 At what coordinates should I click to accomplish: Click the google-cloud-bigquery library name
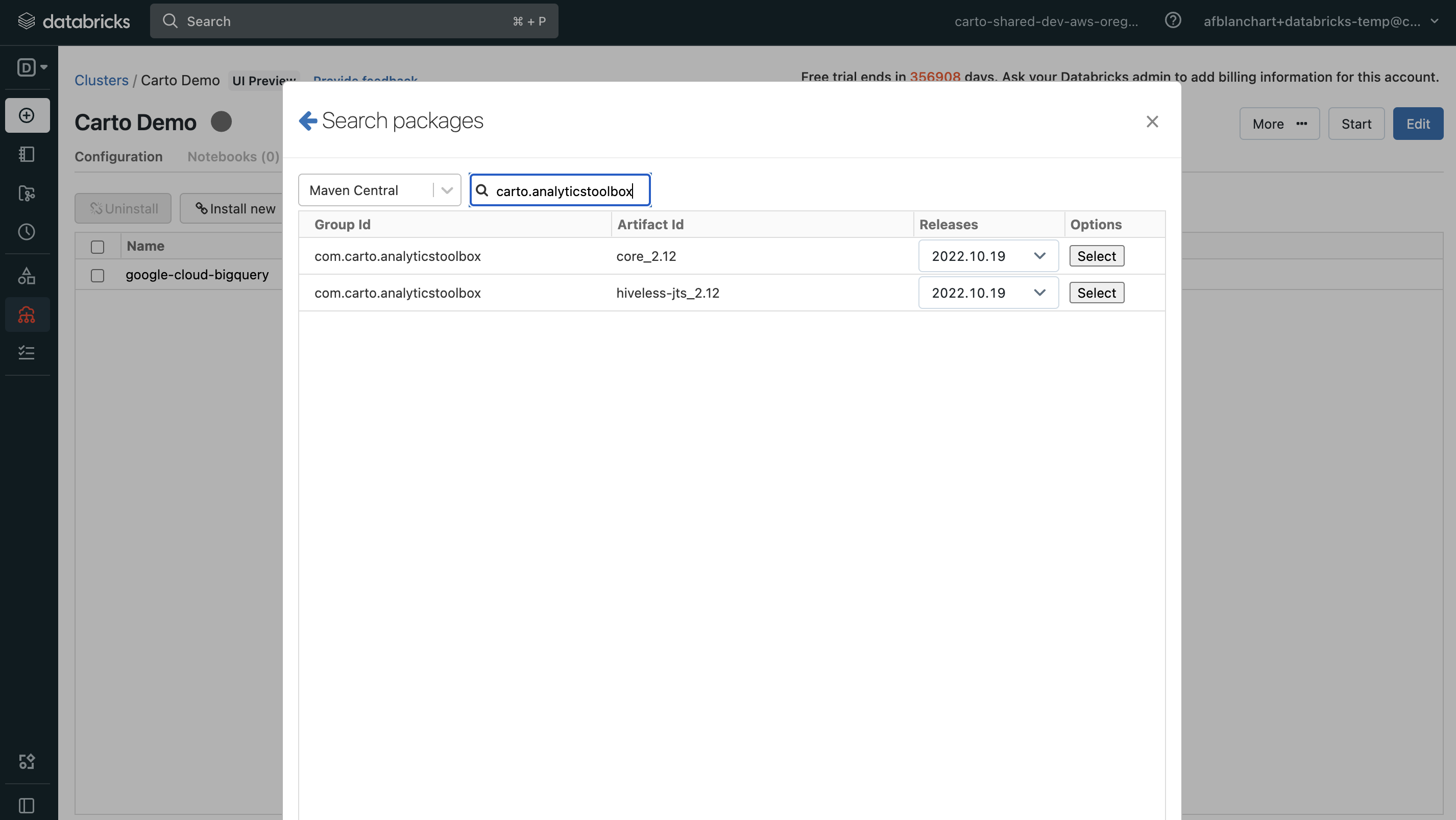pos(197,275)
